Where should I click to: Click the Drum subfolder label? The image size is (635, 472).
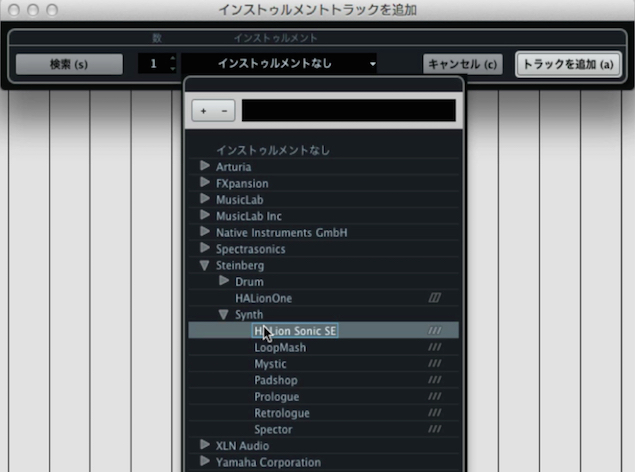coord(249,282)
